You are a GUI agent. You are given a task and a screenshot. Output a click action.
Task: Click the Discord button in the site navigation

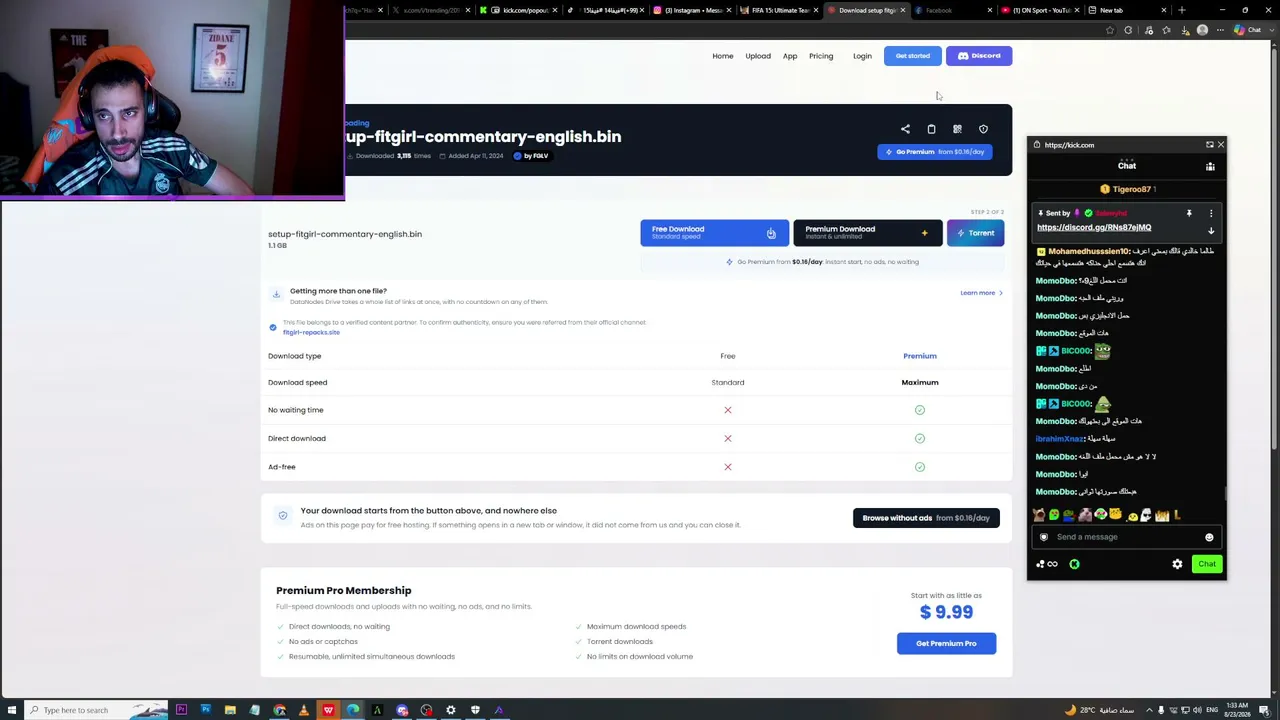coord(979,56)
